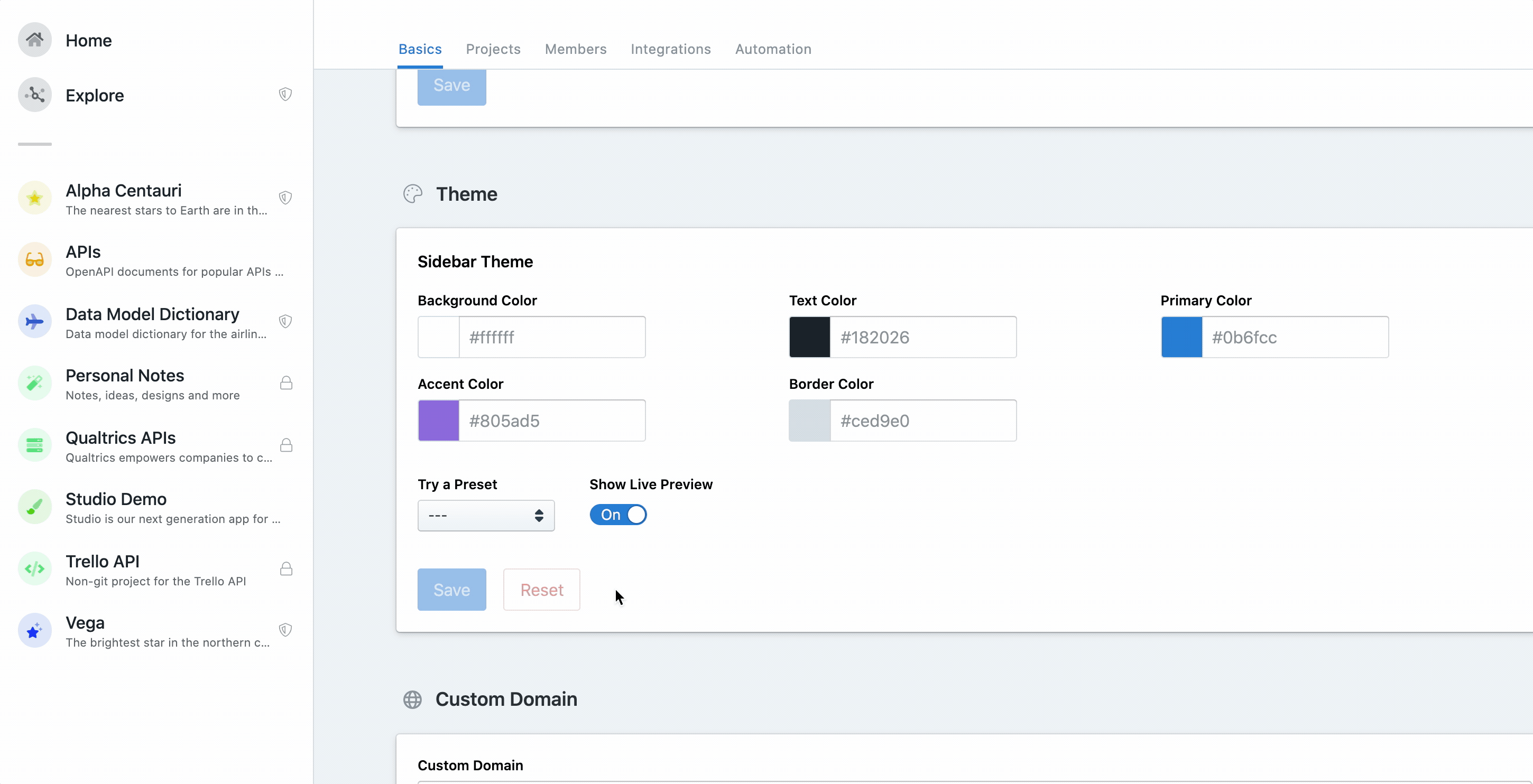This screenshot has height=784, width=1533.
Task: Select the Vega project star icon
Action: (34, 631)
